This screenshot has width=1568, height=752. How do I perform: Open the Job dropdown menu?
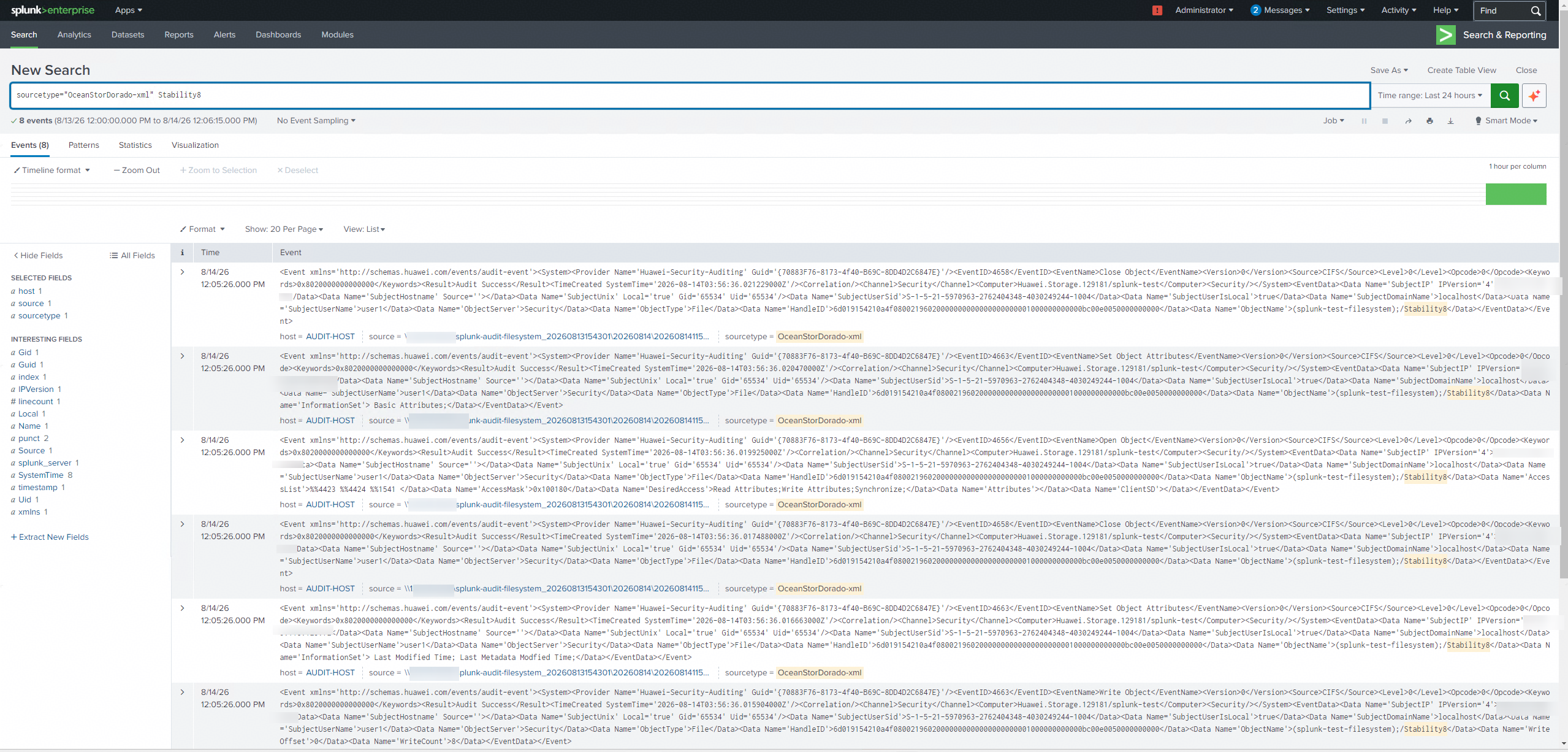1333,121
